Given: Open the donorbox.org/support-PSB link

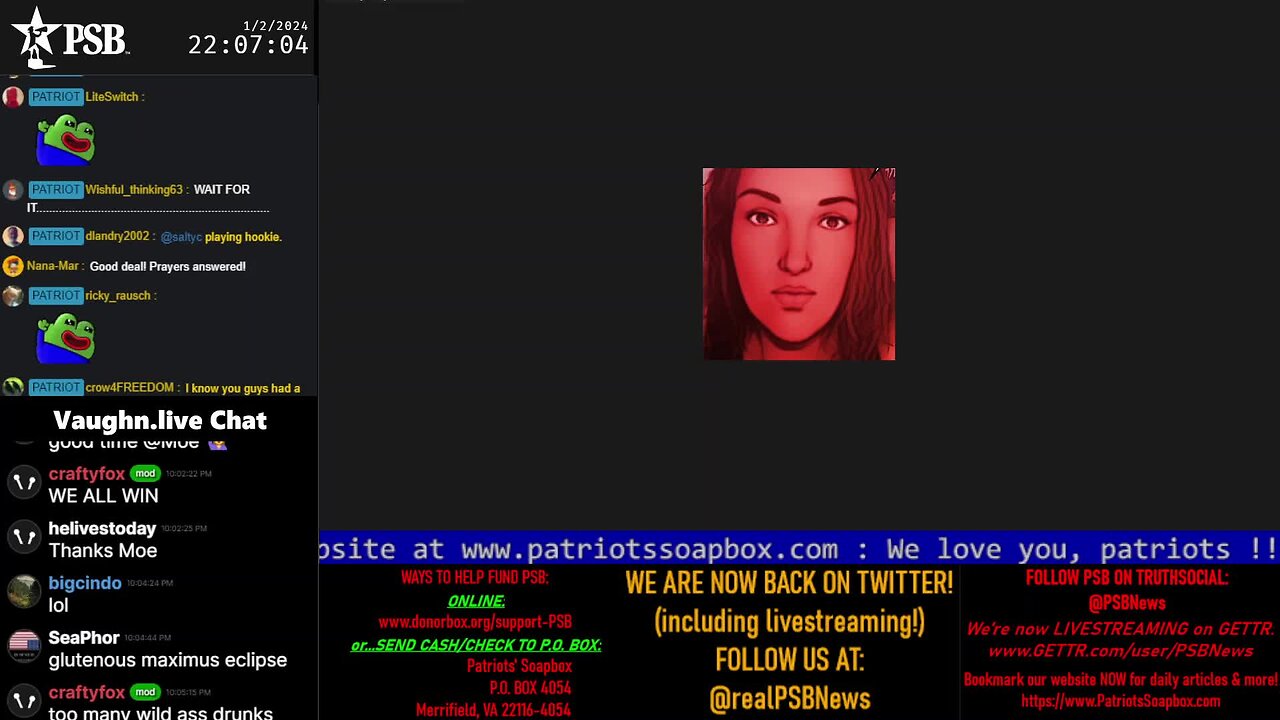Looking at the screenshot, I should 475,622.
